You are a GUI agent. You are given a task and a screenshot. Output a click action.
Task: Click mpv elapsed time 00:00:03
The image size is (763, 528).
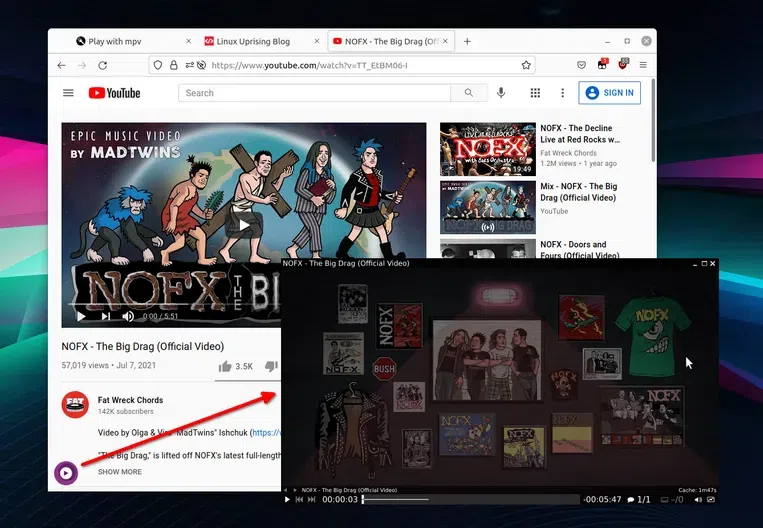pos(340,499)
